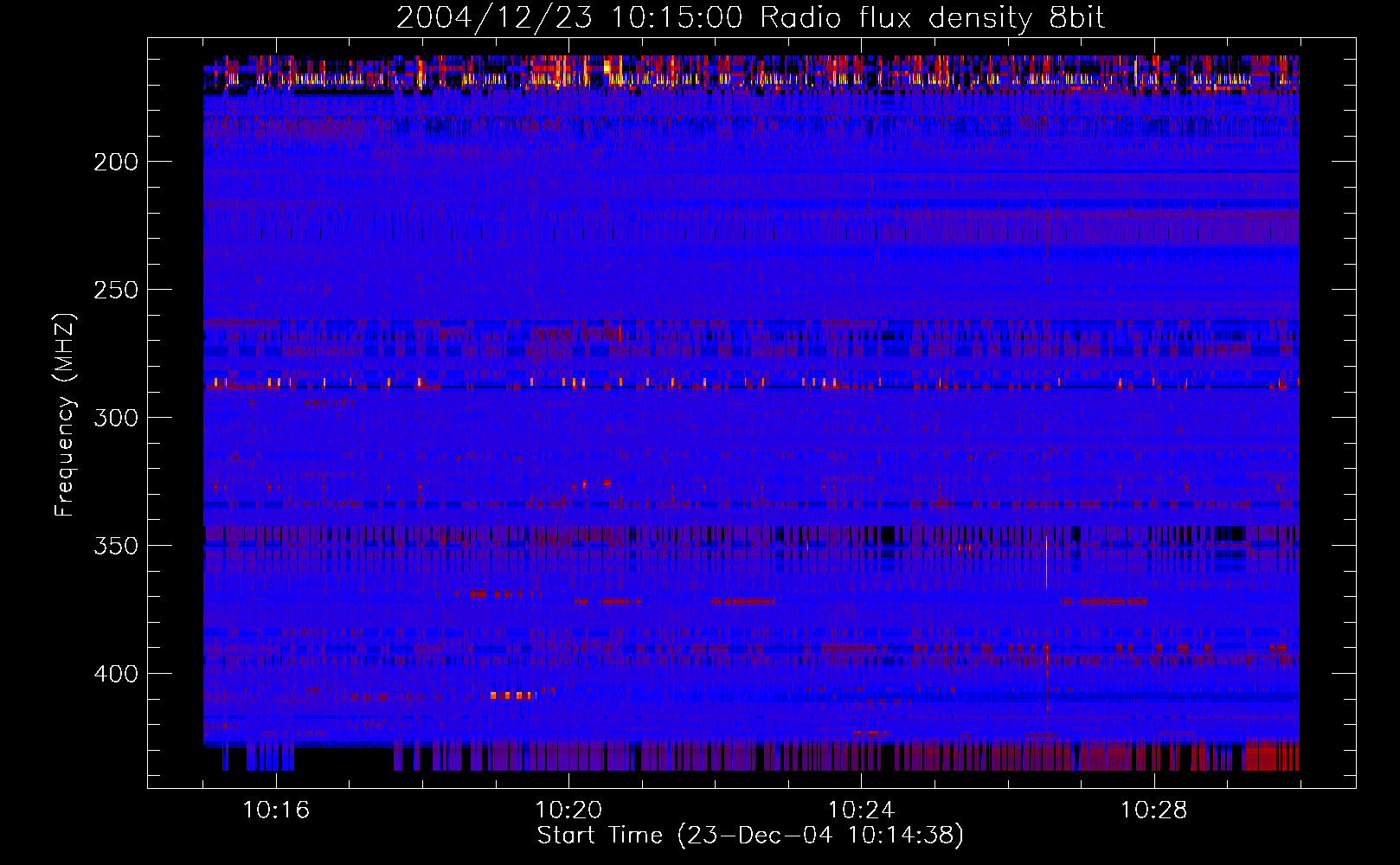Screen dimensions: 1400x865
Task: Click the white vertical spike near 350 MHz
Action: pyautogui.click(x=1046, y=562)
